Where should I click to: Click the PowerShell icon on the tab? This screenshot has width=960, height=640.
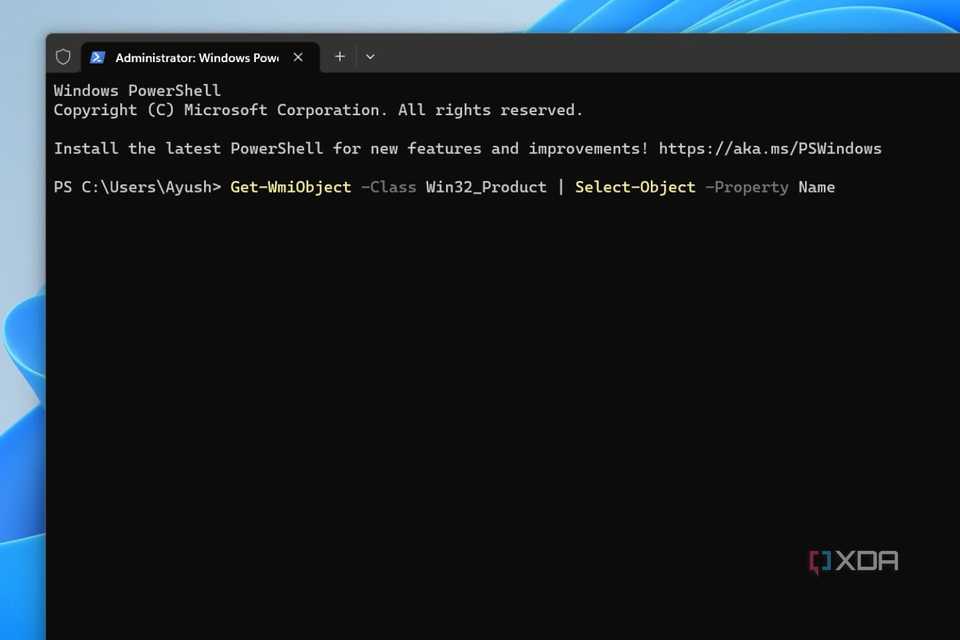pyautogui.click(x=97, y=58)
